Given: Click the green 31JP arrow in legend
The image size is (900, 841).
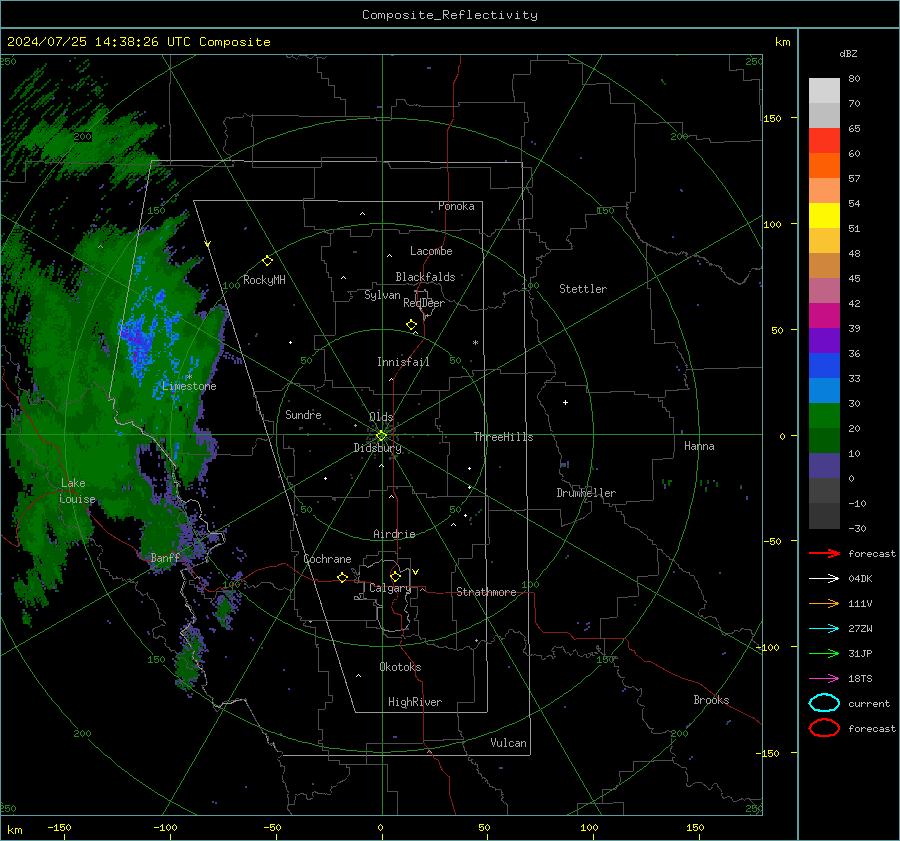Looking at the screenshot, I should click(x=824, y=653).
